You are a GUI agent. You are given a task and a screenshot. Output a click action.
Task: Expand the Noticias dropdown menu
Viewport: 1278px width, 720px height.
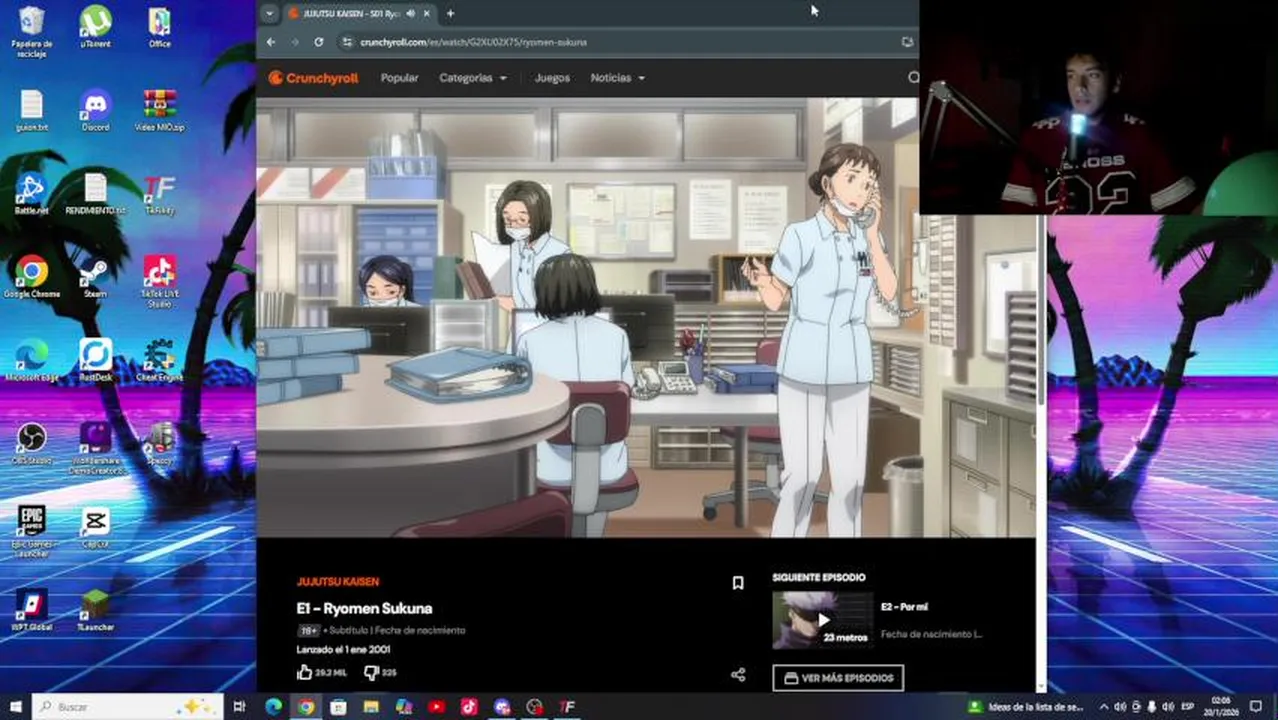617,78
